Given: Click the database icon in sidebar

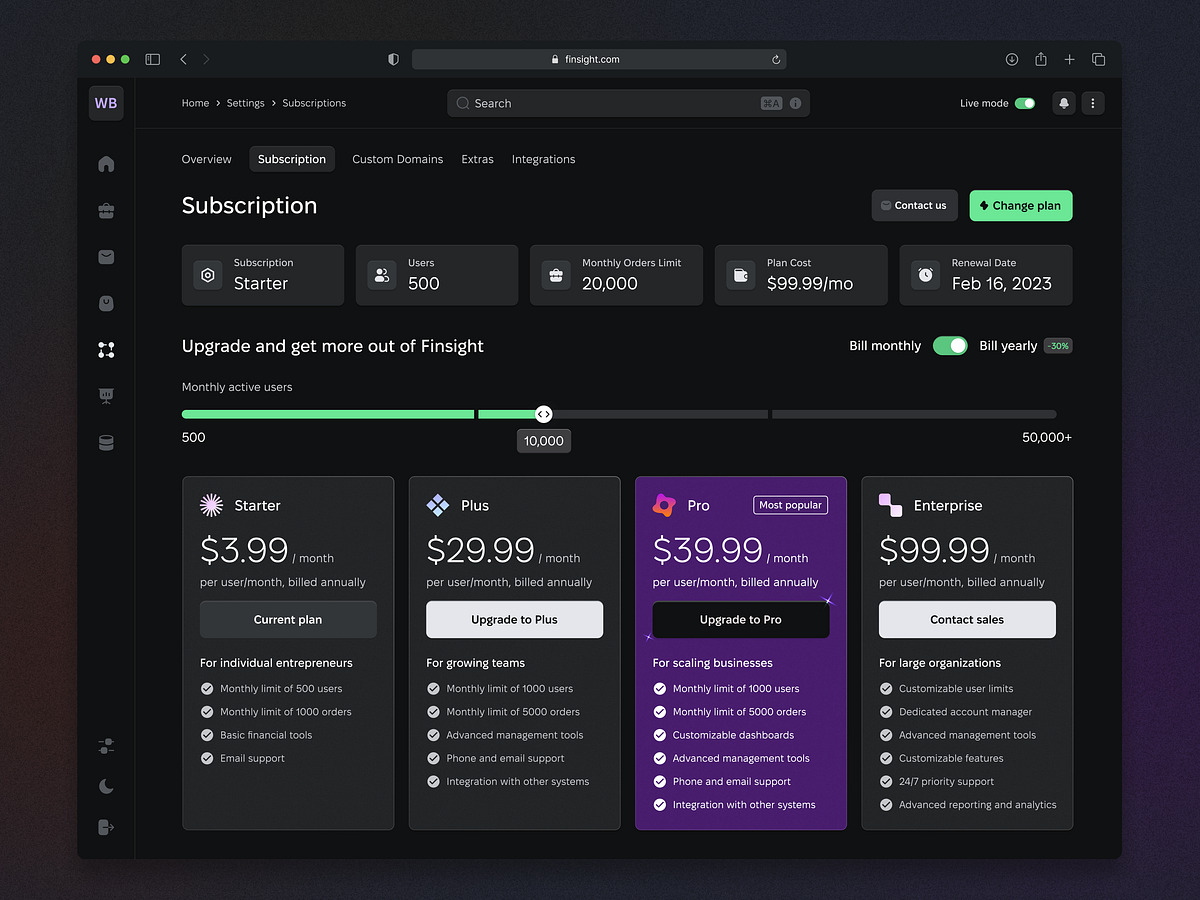Looking at the screenshot, I should coord(106,442).
